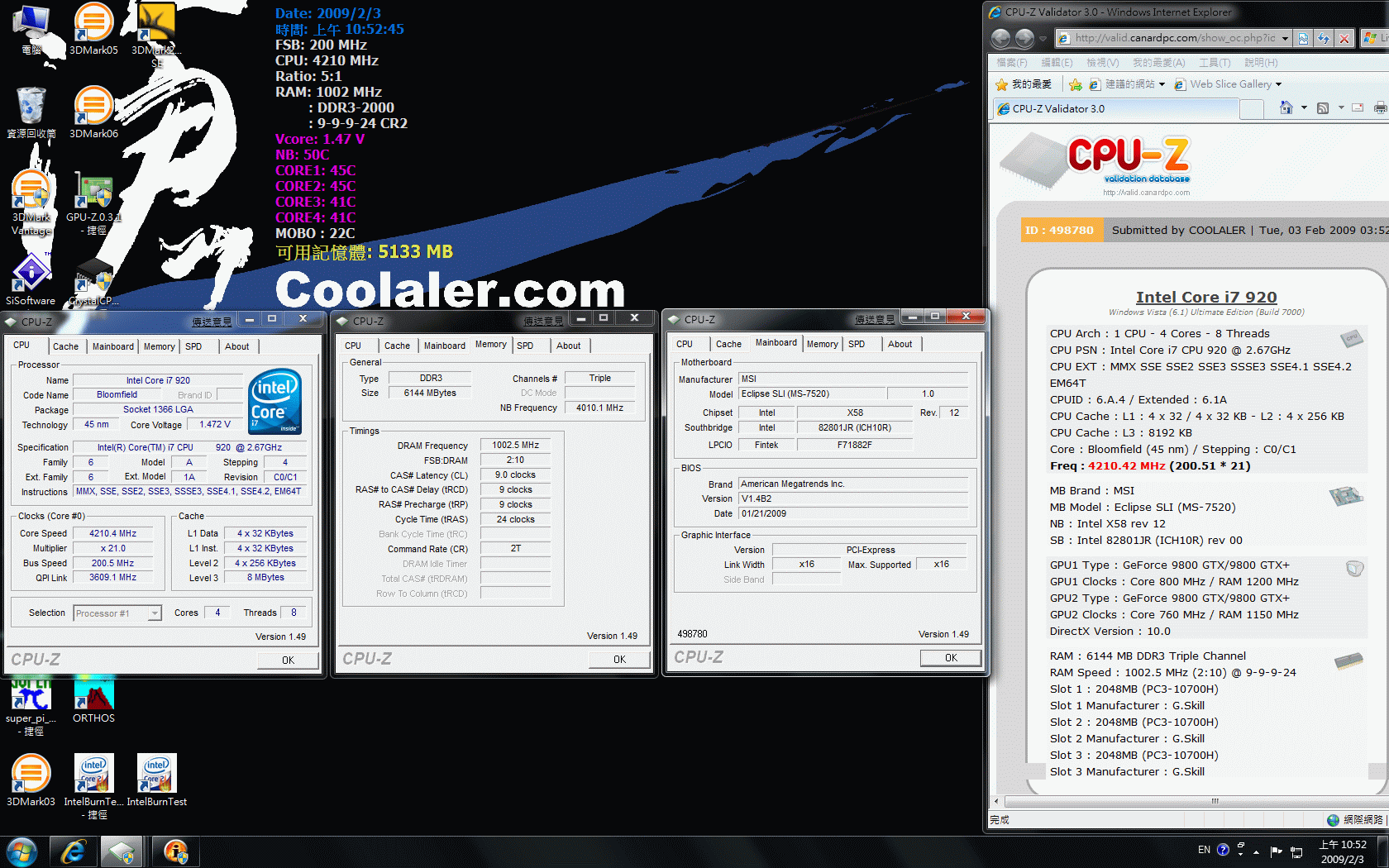Click the Print icon in IE toolbar
The width and height of the screenshot is (1389, 868).
coord(1380,107)
